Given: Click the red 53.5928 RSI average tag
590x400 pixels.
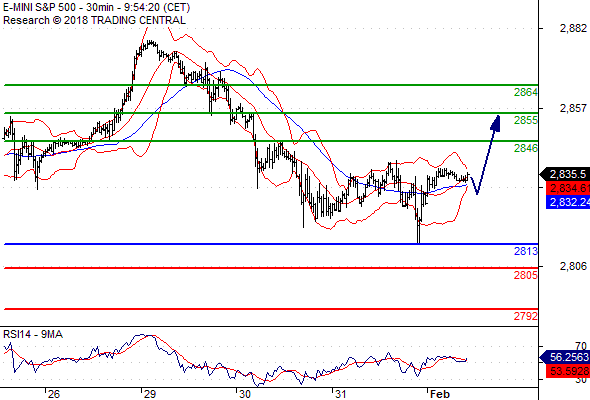Looking at the screenshot, I should (568, 371).
